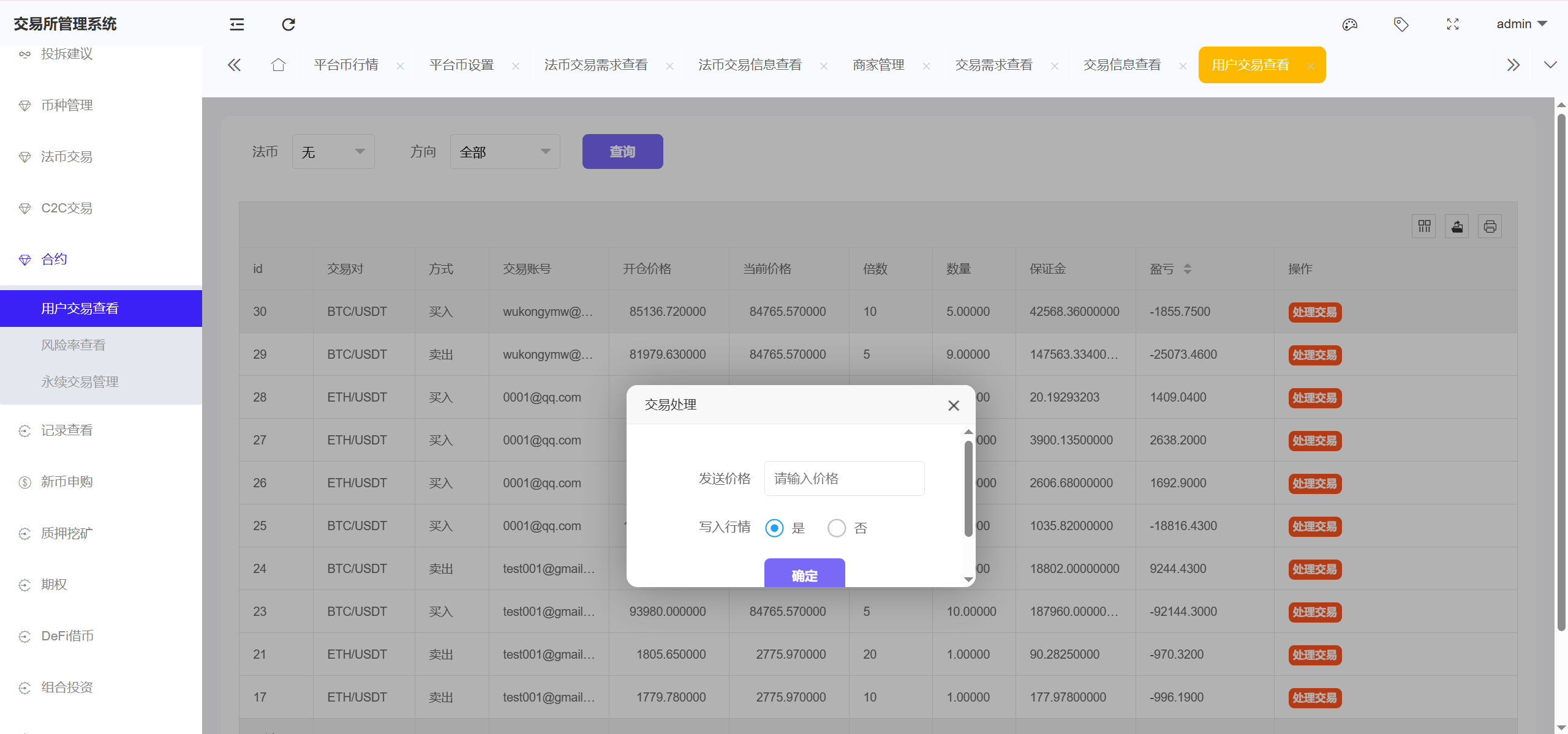The image size is (1568, 734).
Task: Open the 风险率查看 sidebar item
Action: pos(73,345)
